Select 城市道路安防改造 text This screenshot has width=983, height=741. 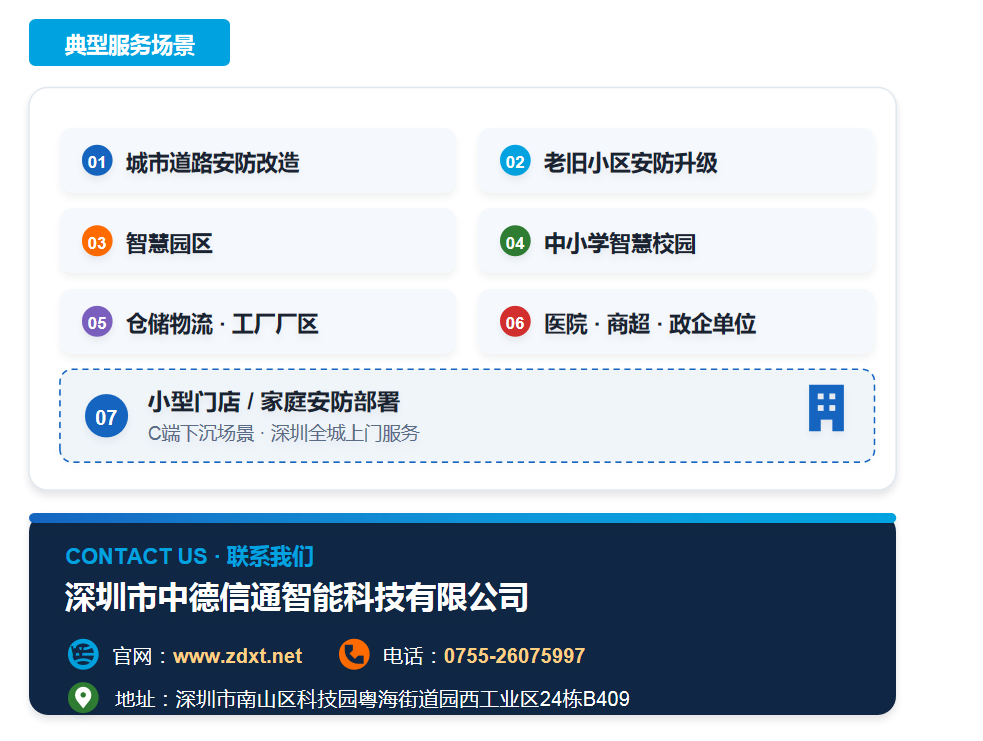point(213,162)
